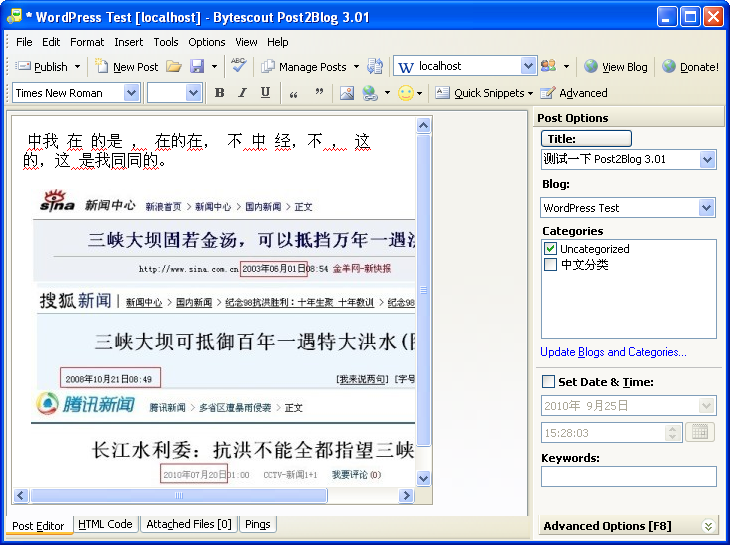Toggle Italic formatting
This screenshot has height=545, width=730.
242,93
